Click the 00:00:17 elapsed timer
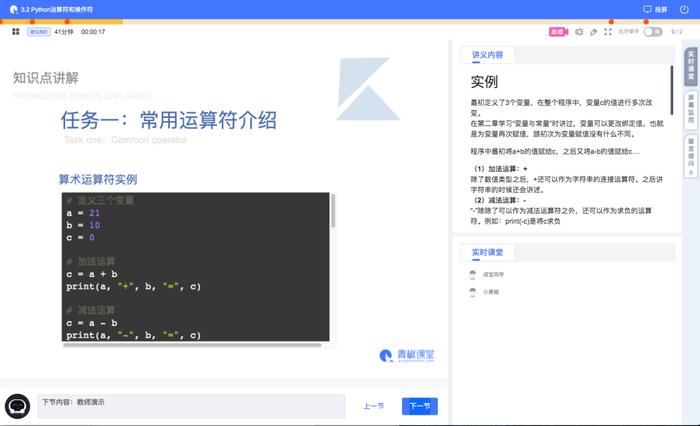 pyautogui.click(x=93, y=32)
